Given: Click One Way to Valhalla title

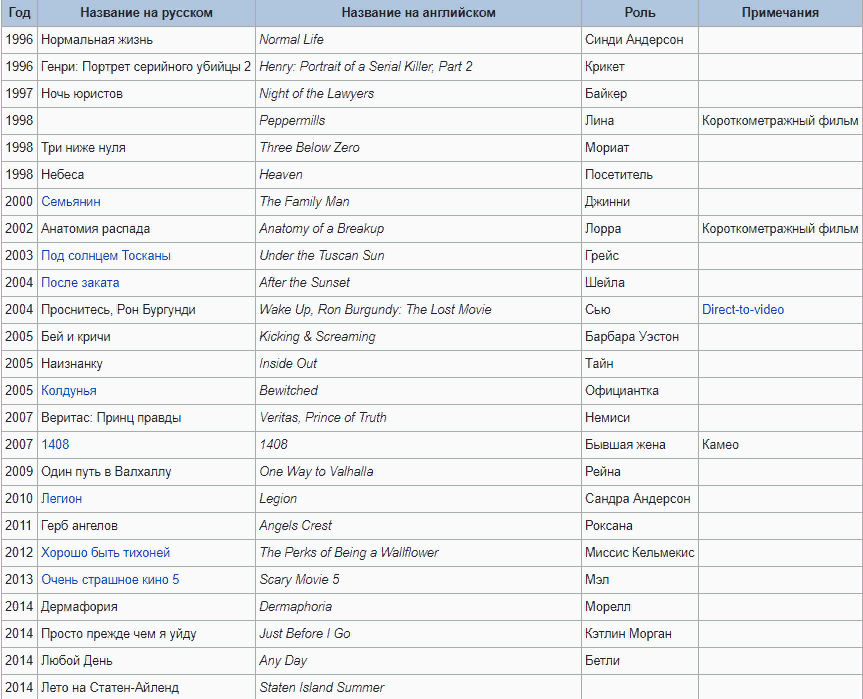Looking at the screenshot, I should pos(316,471).
